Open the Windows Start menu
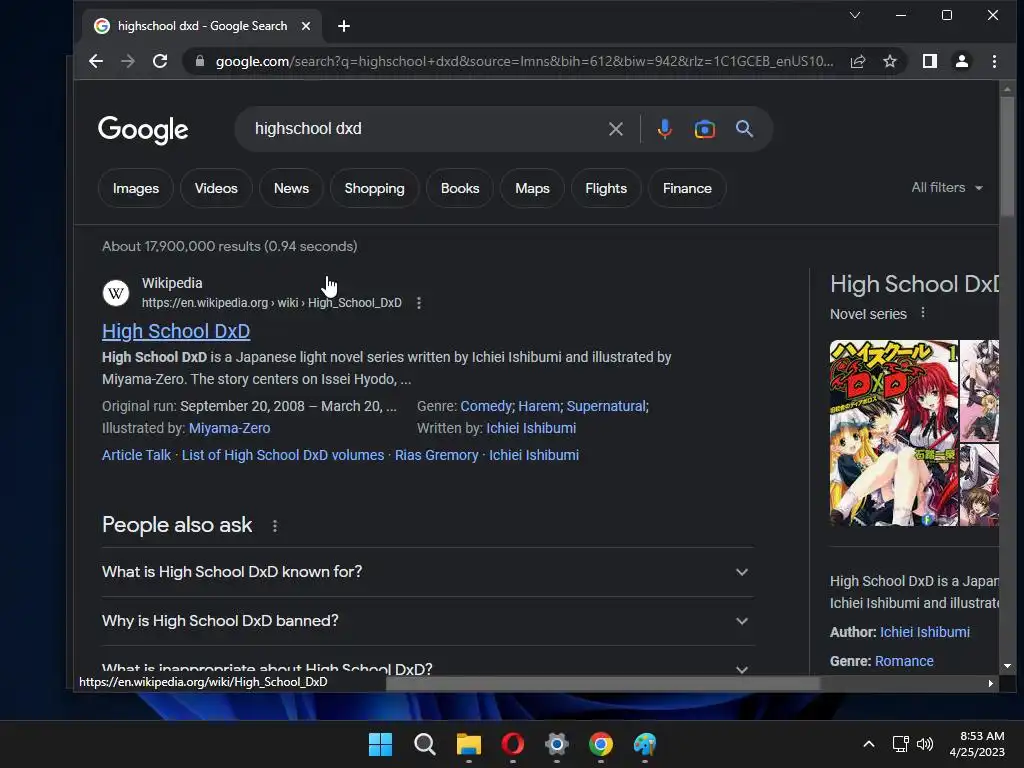 coord(380,744)
